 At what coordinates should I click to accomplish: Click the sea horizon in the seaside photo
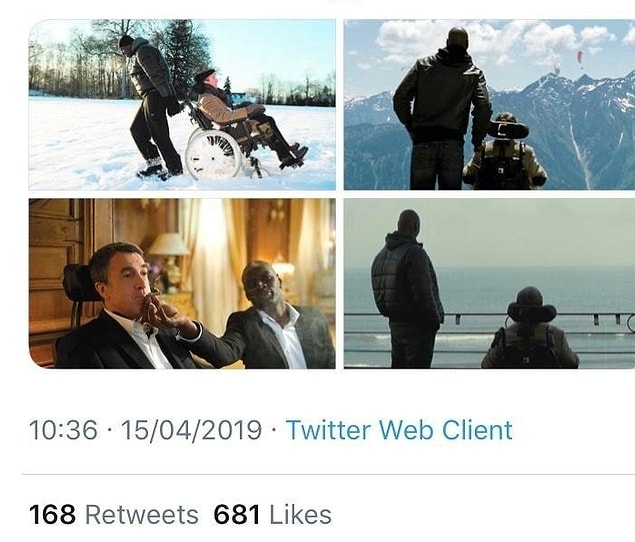[x=489, y=267]
